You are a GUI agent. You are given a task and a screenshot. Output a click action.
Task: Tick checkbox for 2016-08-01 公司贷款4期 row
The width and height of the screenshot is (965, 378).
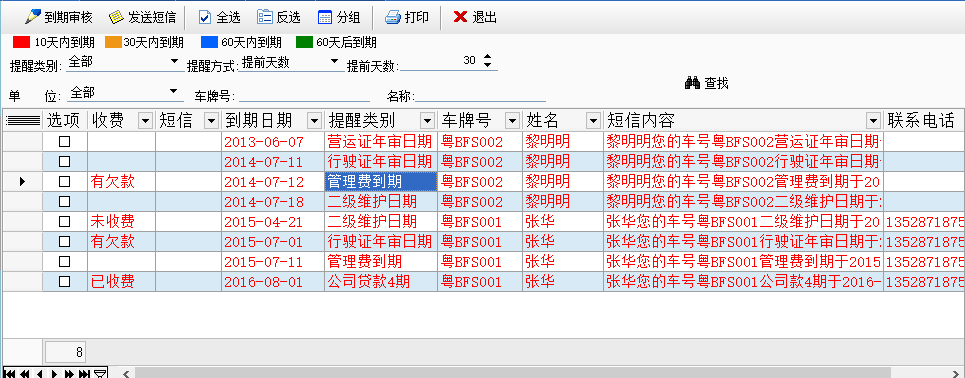pyautogui.click(x=65, y=281)
